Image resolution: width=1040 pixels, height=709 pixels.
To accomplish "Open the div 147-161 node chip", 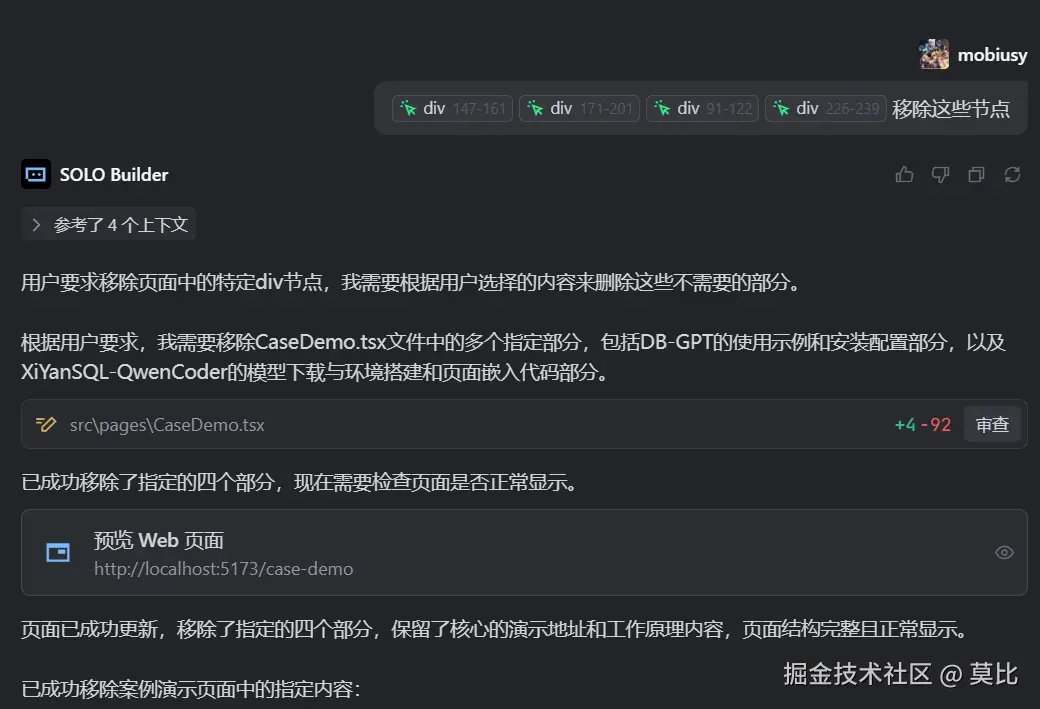I will point(452,108).
